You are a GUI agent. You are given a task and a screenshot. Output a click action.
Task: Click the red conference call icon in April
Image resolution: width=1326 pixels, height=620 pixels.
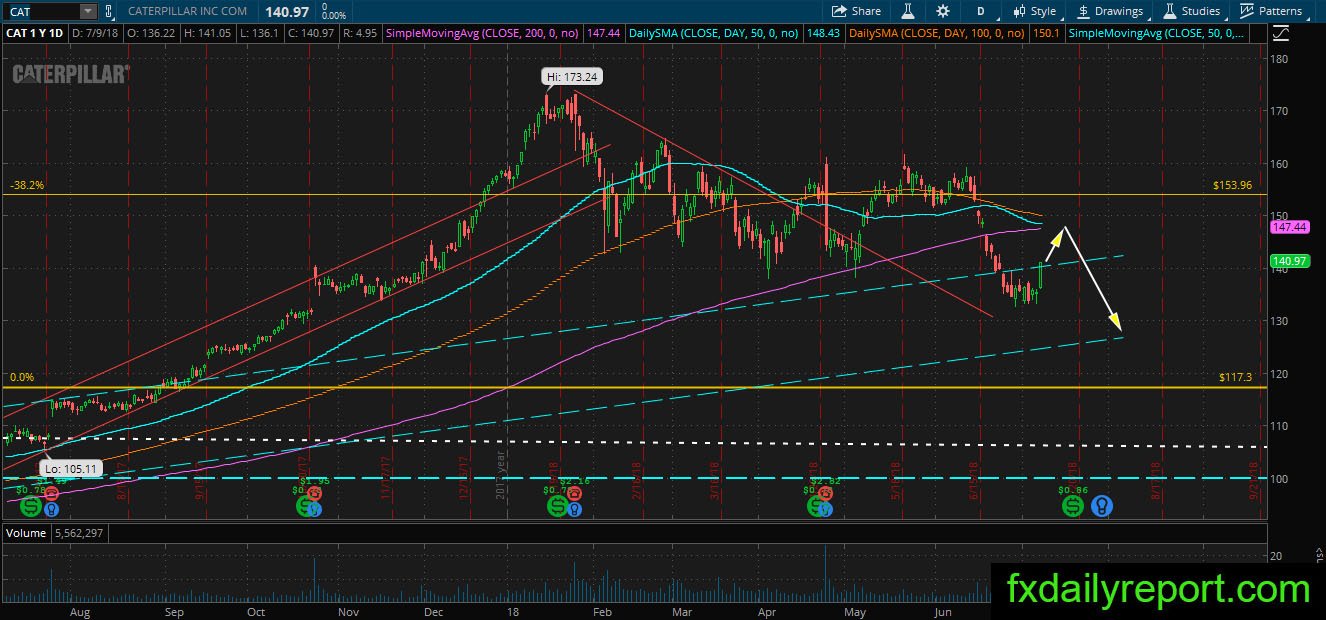[x=827, y=493]
